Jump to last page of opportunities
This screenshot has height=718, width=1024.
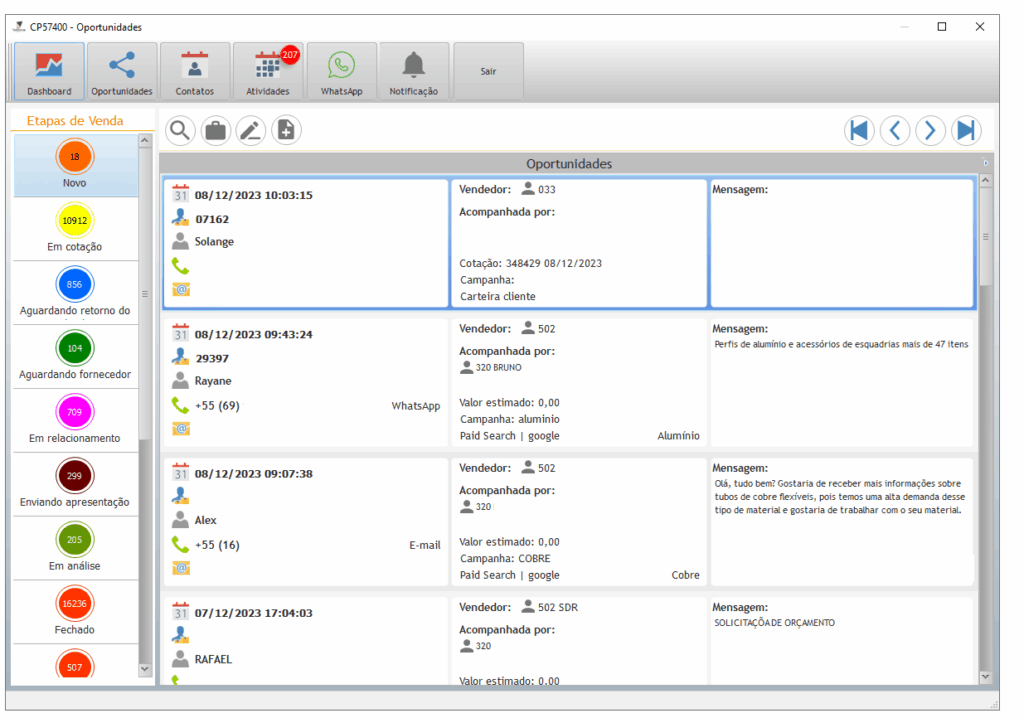click(x=966, y=130)
